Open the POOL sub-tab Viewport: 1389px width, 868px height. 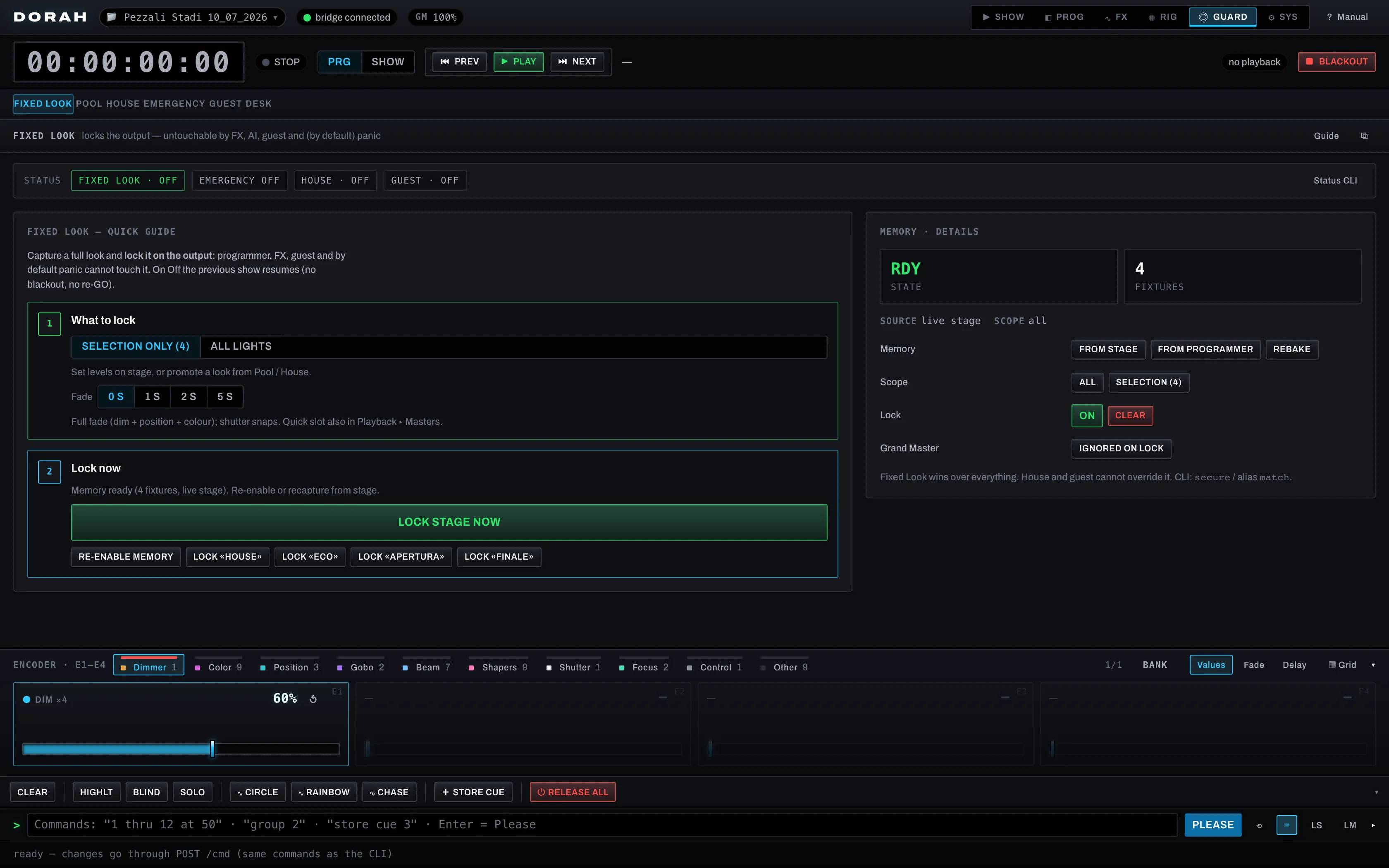[x=89, y=104]
